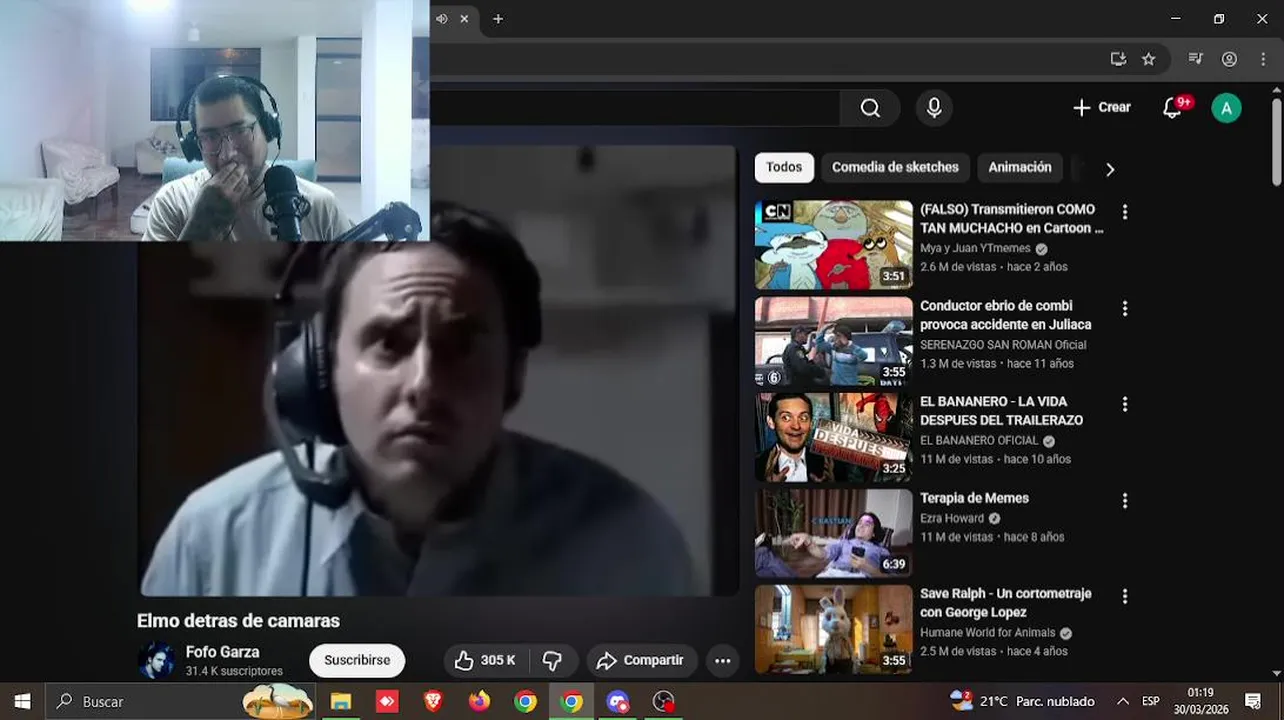
Task: Open the Chrome profile icon
Action: point(1229,59)
